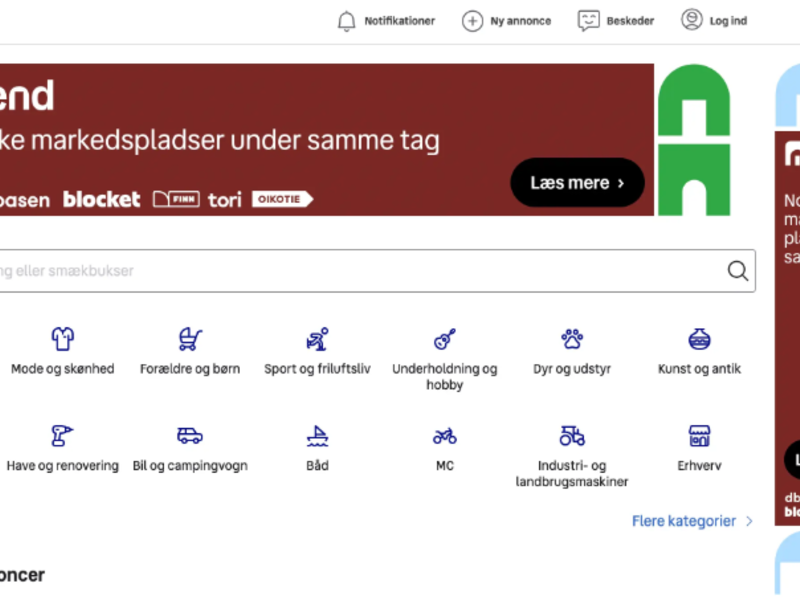
Task: Open Bil og campingvogn car icon
Action: 190,436
